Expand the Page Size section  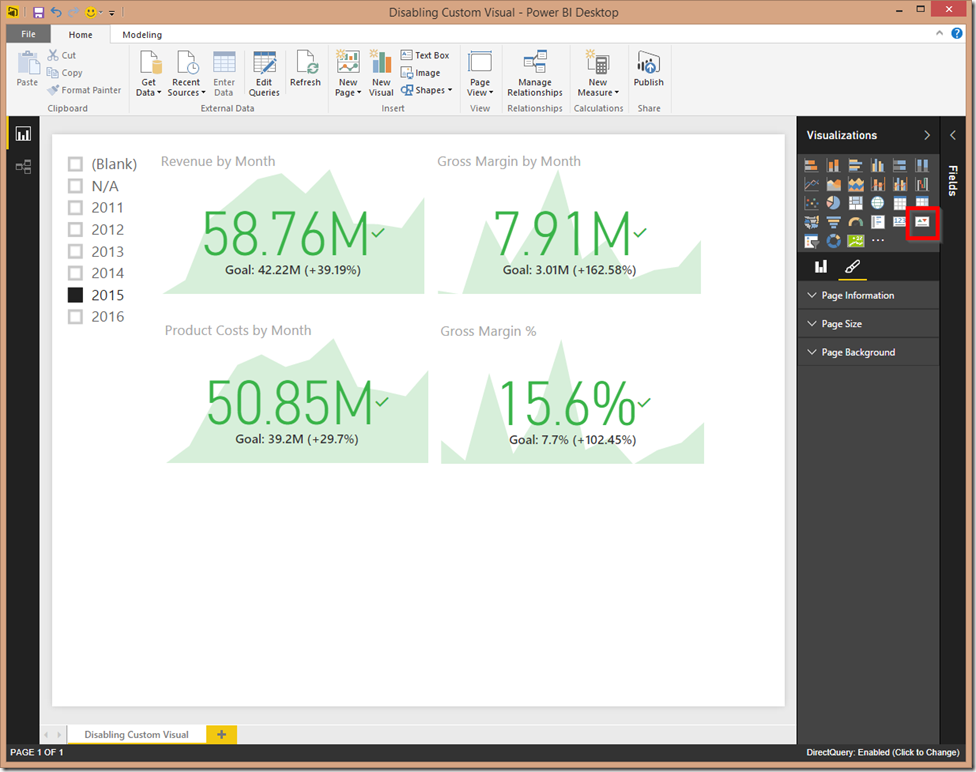point(868,324)
